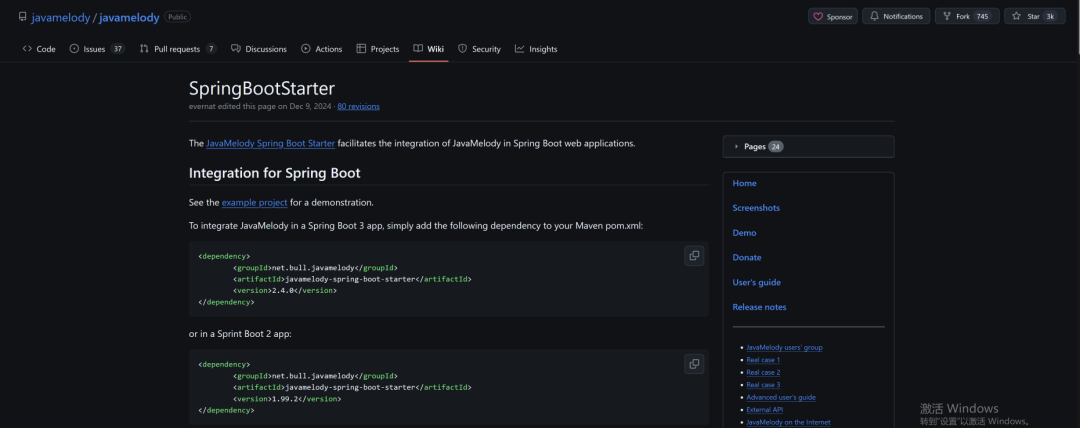Open the example project link

coord(254,203)
